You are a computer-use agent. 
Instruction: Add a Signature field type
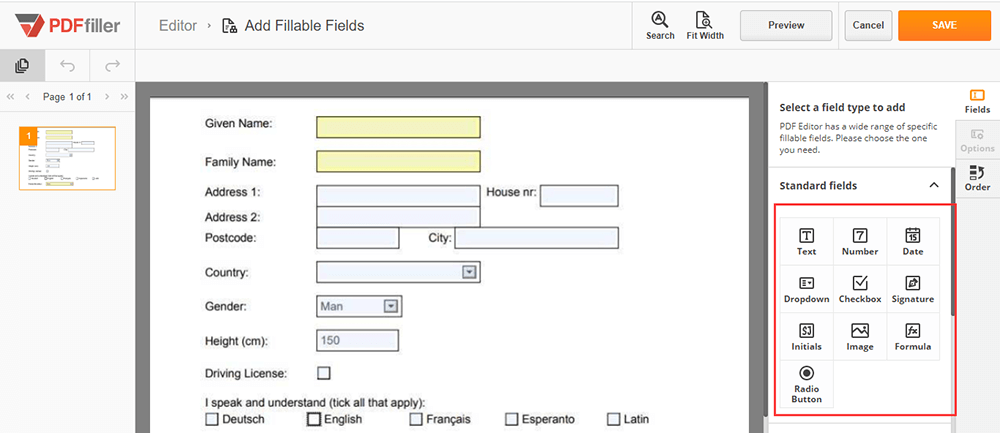click(x=913, y=289)
